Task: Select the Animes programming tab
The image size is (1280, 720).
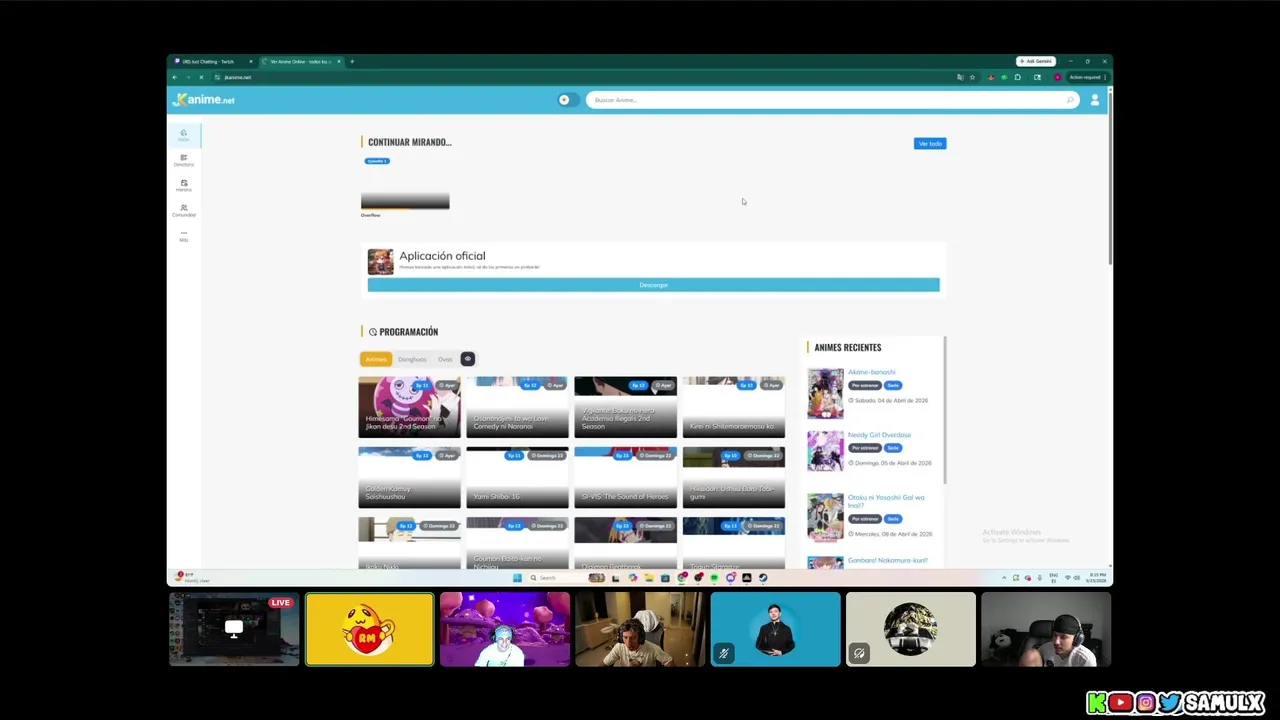Action: tap(376, 359)
